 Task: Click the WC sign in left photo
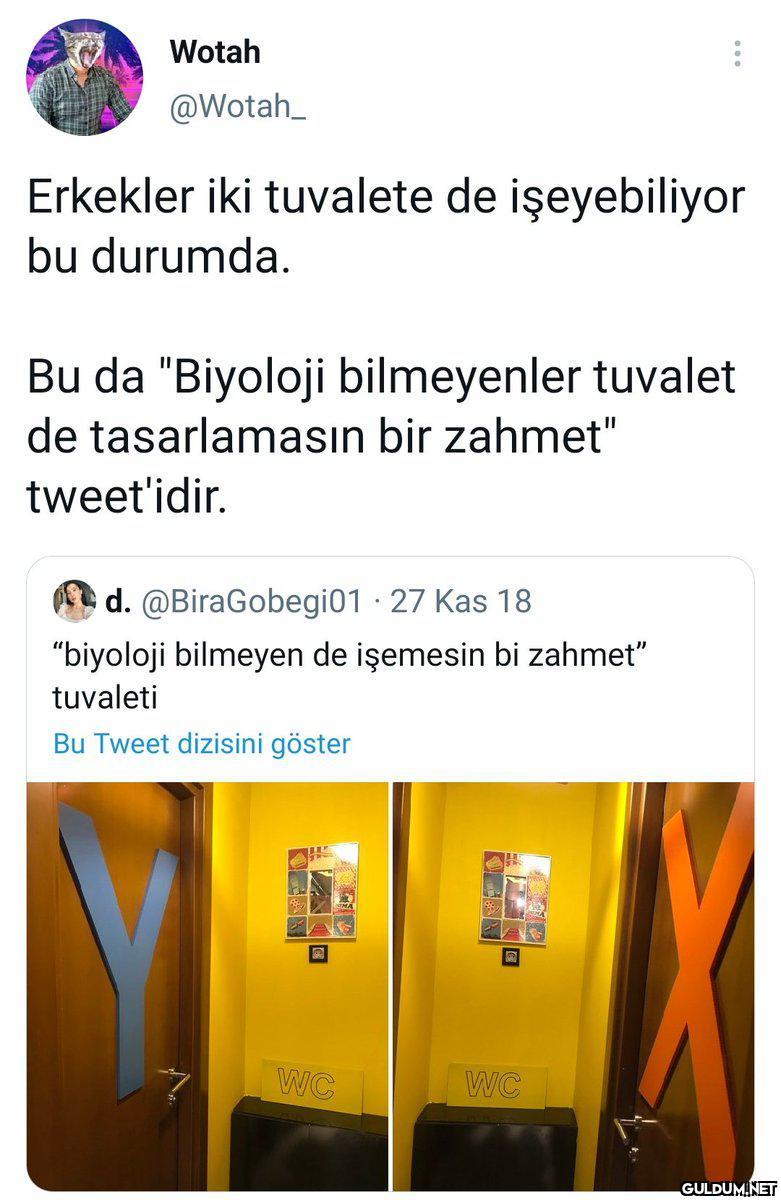pyautogui.click(x=305, y=1082)
